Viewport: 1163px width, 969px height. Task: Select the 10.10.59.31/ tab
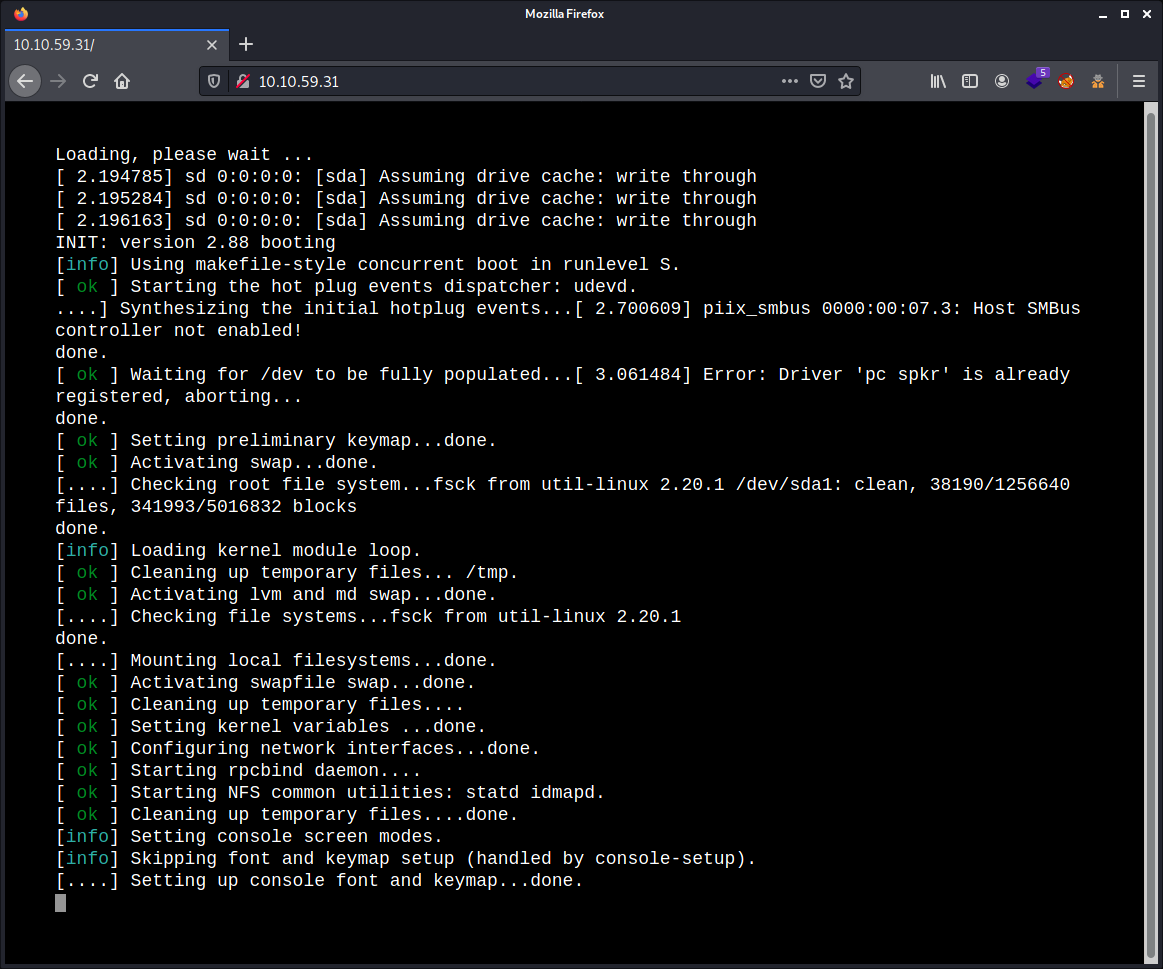pos(116,45)
